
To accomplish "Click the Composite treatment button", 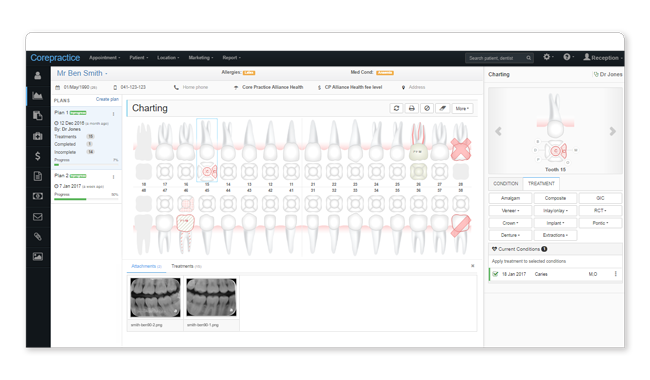I will pos(555,198).
